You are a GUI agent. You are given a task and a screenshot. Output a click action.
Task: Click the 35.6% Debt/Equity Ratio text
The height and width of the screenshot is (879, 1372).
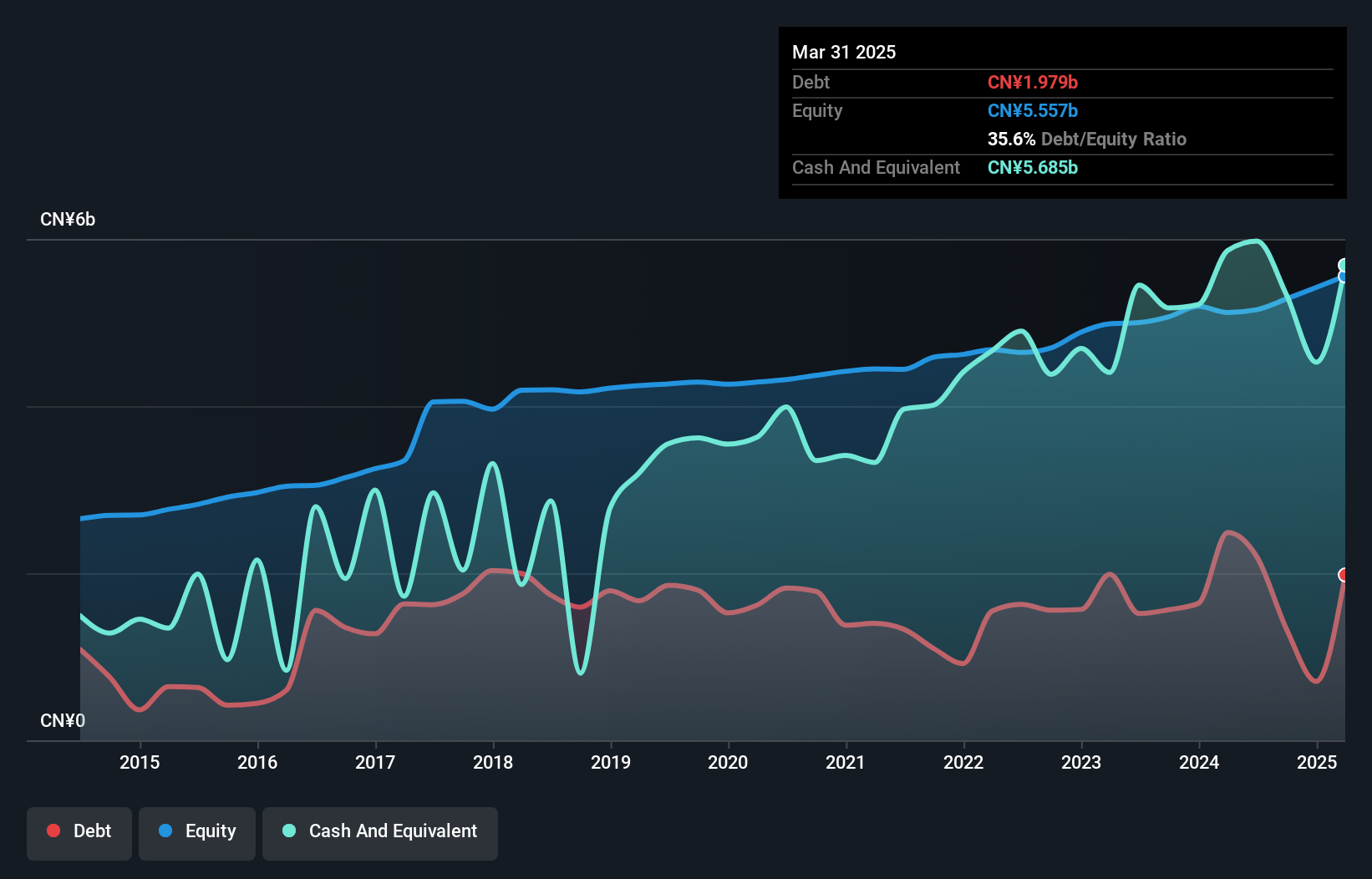coord(1087,140)
